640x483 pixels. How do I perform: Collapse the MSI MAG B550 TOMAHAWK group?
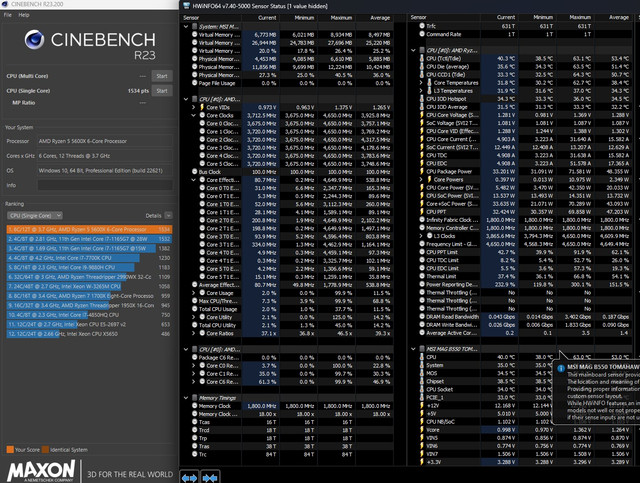tap(413, 349)
